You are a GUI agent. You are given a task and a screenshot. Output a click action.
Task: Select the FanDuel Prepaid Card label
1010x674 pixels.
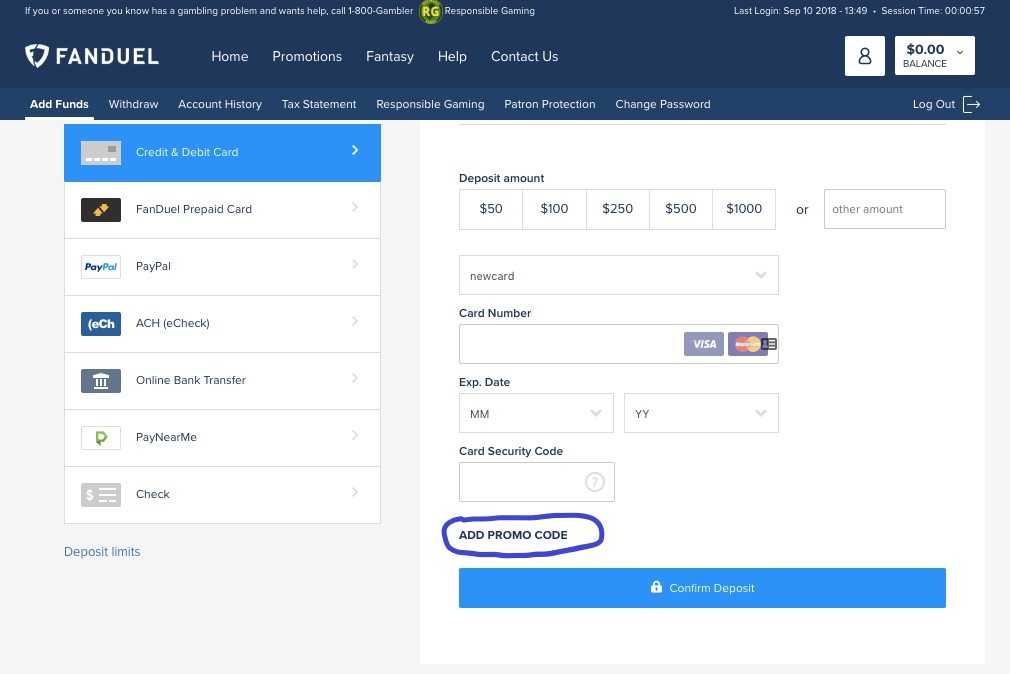[x=194, y=209]
